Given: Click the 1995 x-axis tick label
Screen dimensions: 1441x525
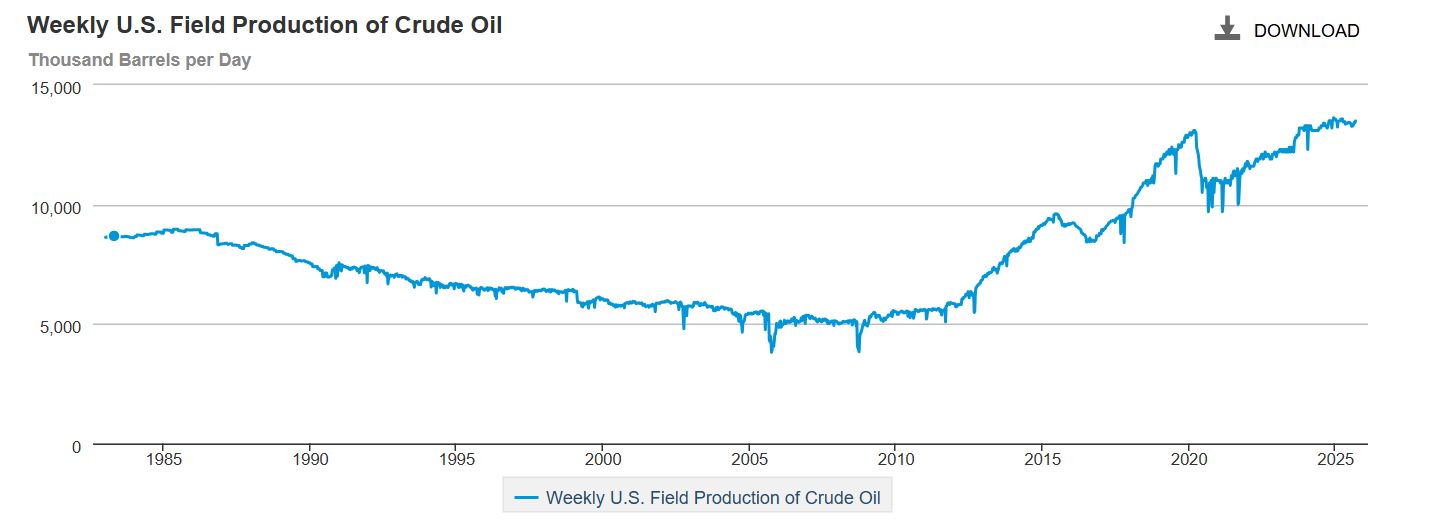Looking at the screenshot, I should click(x=456, y=461).
